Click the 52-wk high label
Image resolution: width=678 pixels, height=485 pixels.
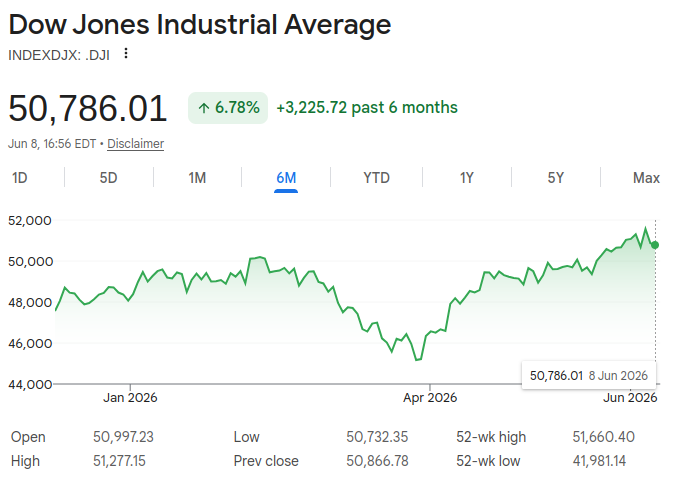pos(491,437)
